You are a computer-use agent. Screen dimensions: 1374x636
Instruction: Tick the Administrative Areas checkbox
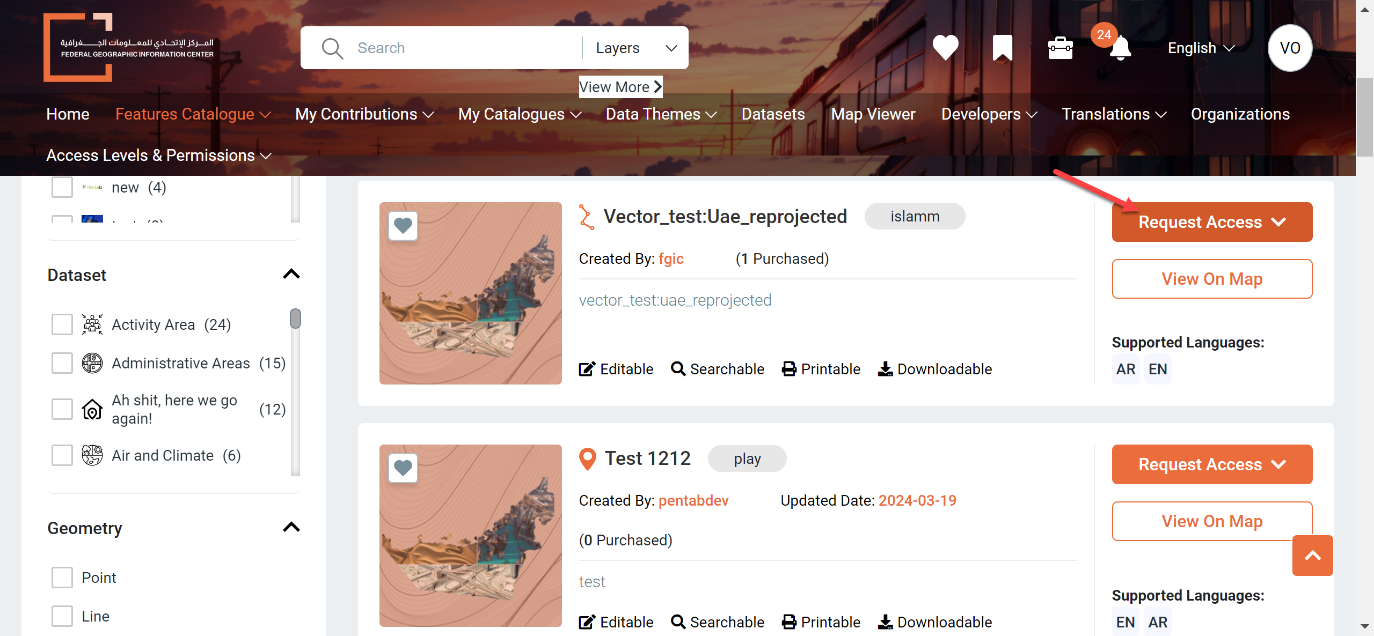(62, 363)
